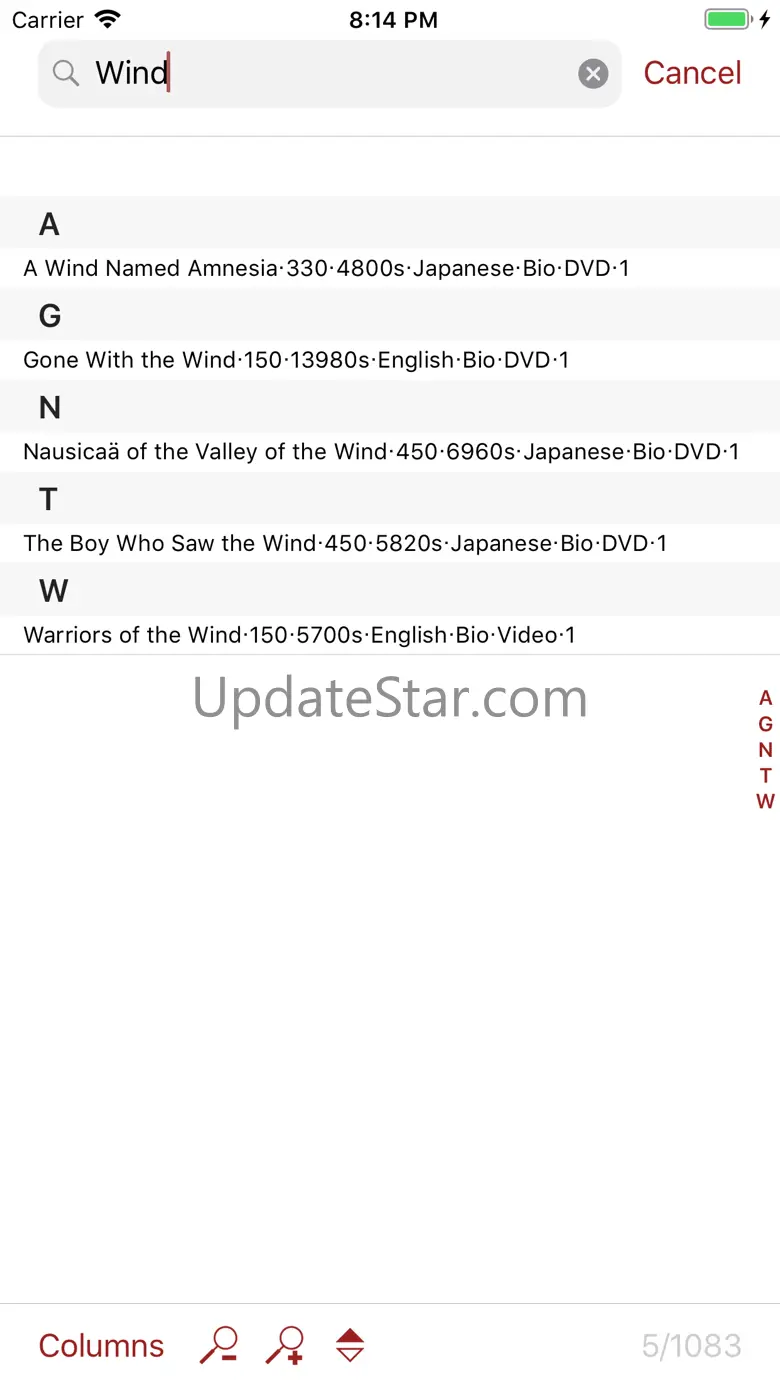Zoom in with the plus magnifier icon
The image size is (780, 1387).
pyautogui.click(x=285, y=1345)
